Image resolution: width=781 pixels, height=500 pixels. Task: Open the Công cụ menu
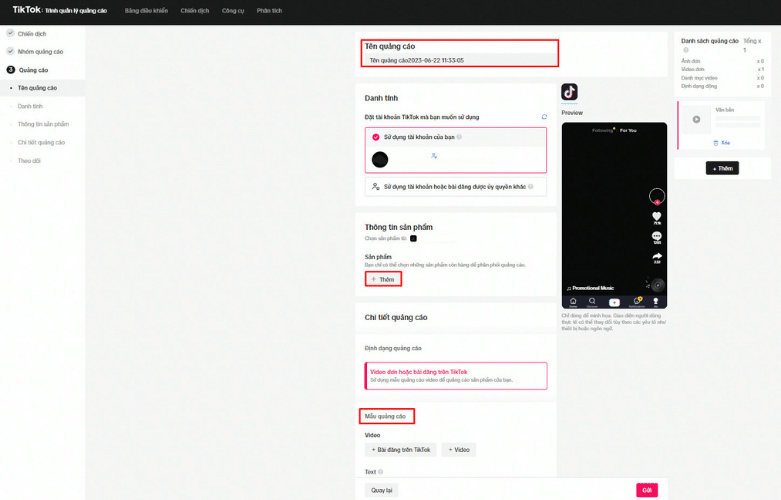pyautogui.click(x=233, y=10)
